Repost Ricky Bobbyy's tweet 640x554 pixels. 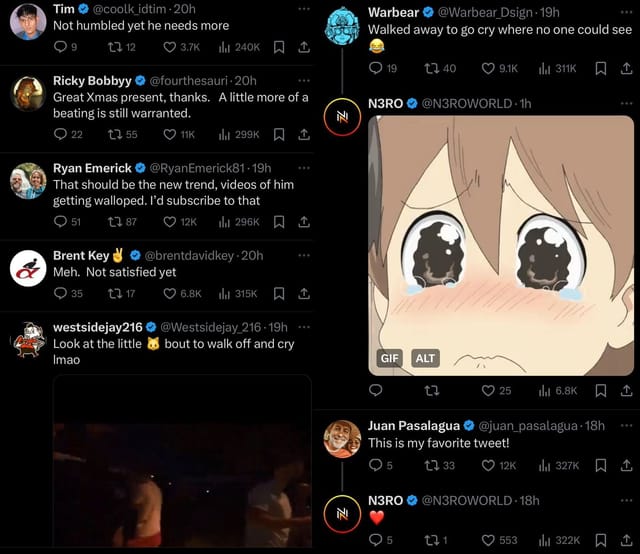click(x=117, y=134)
